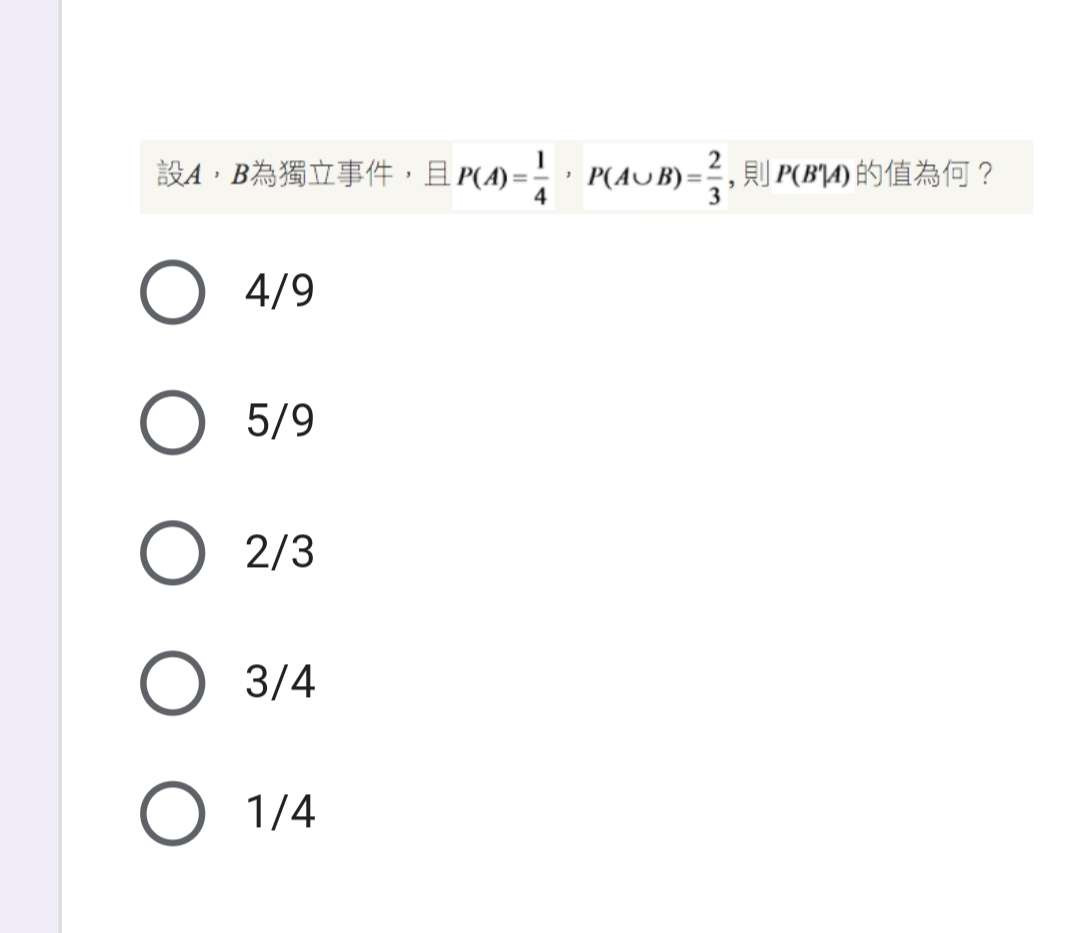The image size is (1078, 933).
Task: Click the 獨立事件 text in question
Action: (336, 174)
